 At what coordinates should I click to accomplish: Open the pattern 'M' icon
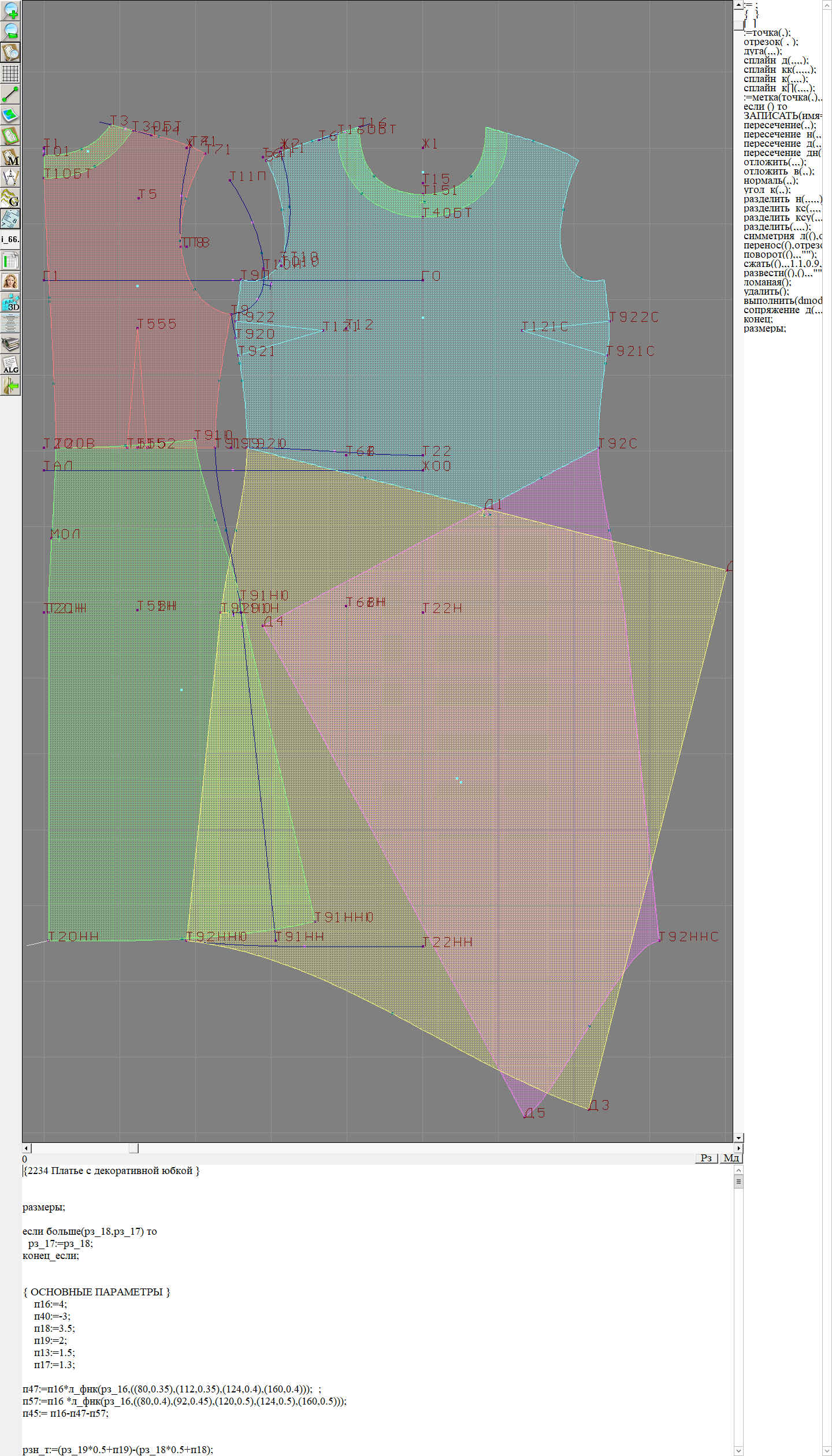(10, 157)
